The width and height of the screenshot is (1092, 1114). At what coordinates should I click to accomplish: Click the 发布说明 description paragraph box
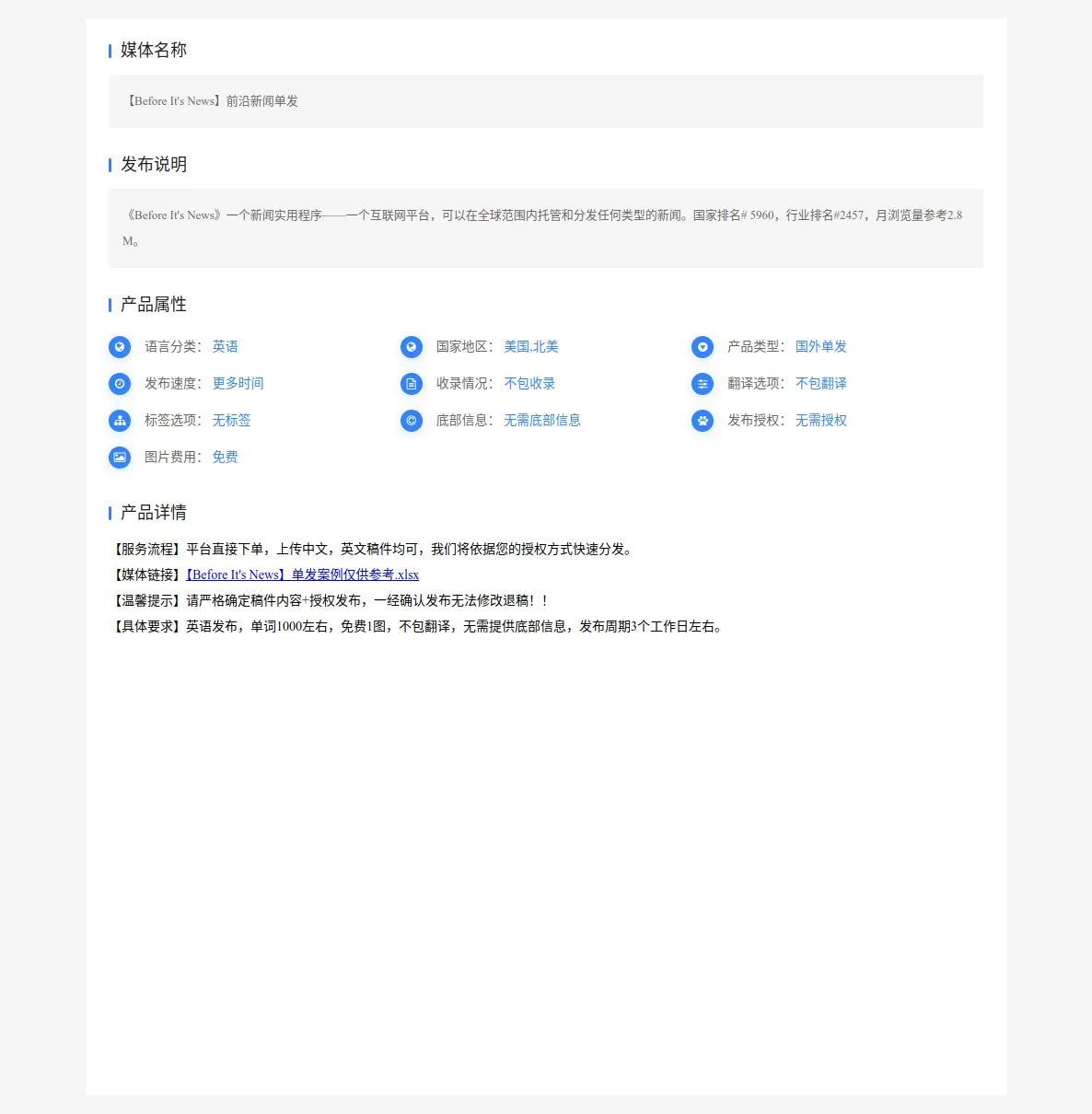pyautogui.click(x=546, y=228)
